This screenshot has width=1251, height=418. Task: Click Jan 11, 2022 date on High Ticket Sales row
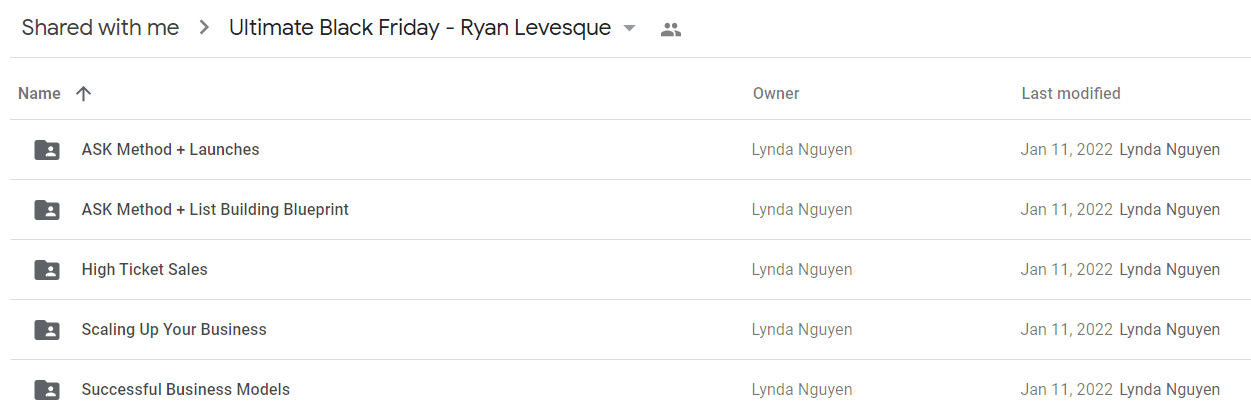coord(1066,270)
